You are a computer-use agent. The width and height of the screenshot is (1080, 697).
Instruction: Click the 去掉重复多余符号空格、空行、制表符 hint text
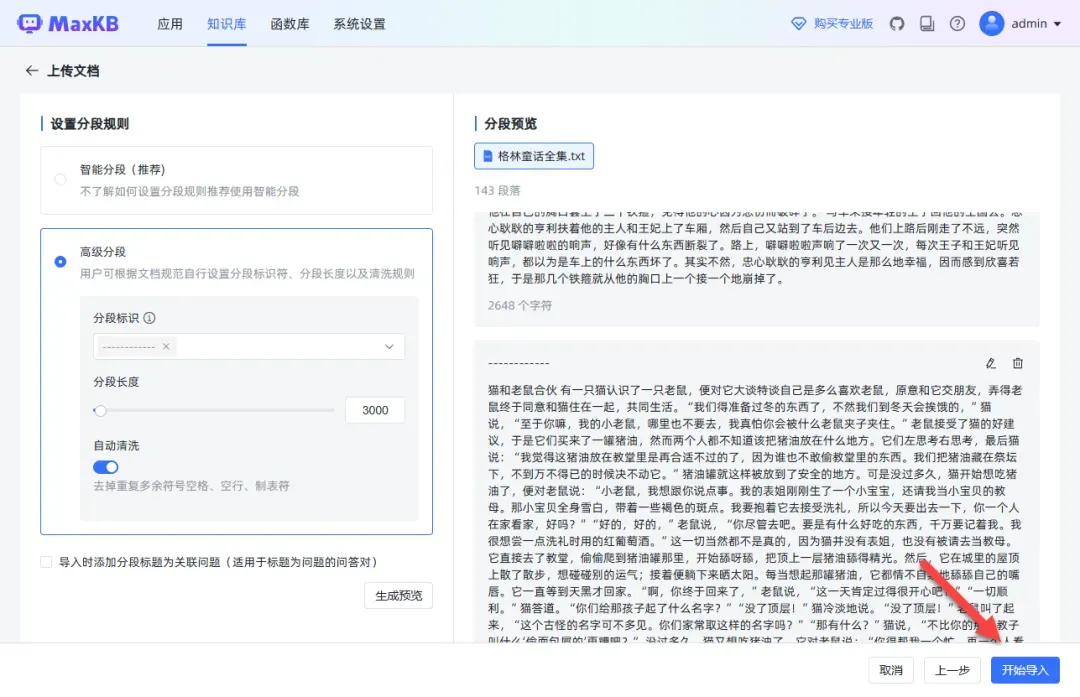[x=191, y=486]
